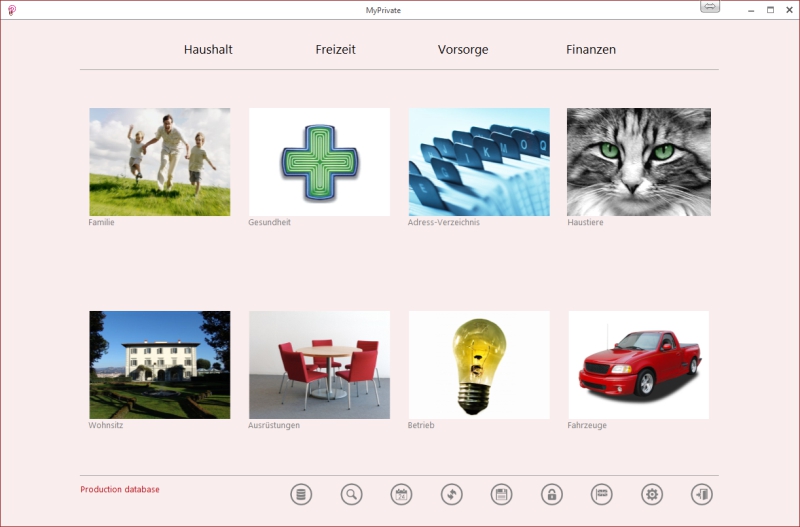This screenshot has height=527, width=800.
Task: Open the Vorsorge tab
Action: pos(463,49)
